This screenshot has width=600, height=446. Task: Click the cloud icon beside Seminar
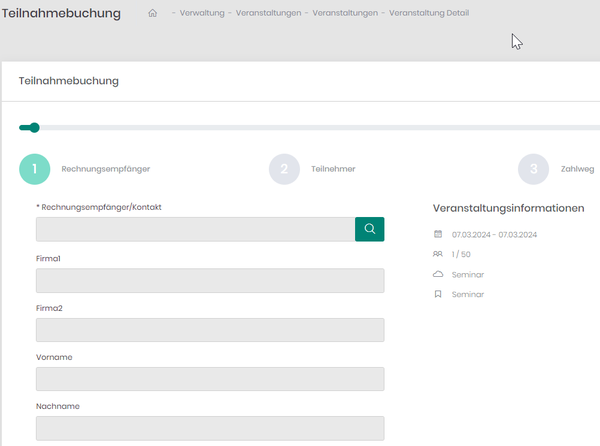438,274
